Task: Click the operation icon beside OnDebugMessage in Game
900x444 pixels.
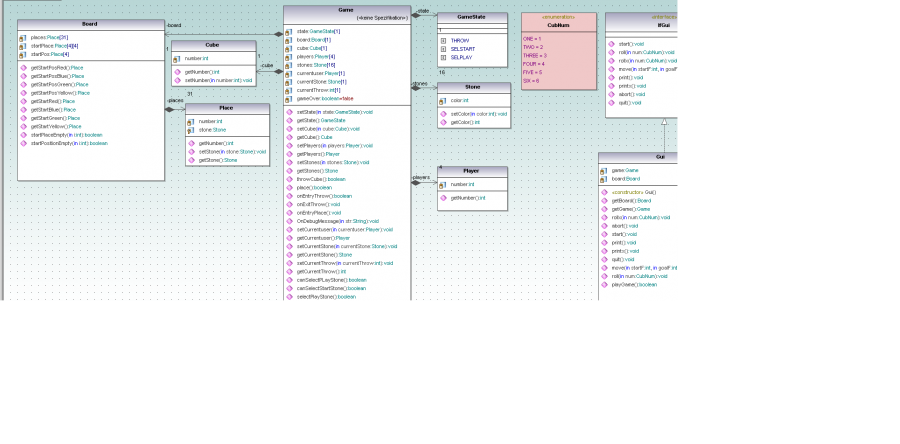Action: (289, 221)
